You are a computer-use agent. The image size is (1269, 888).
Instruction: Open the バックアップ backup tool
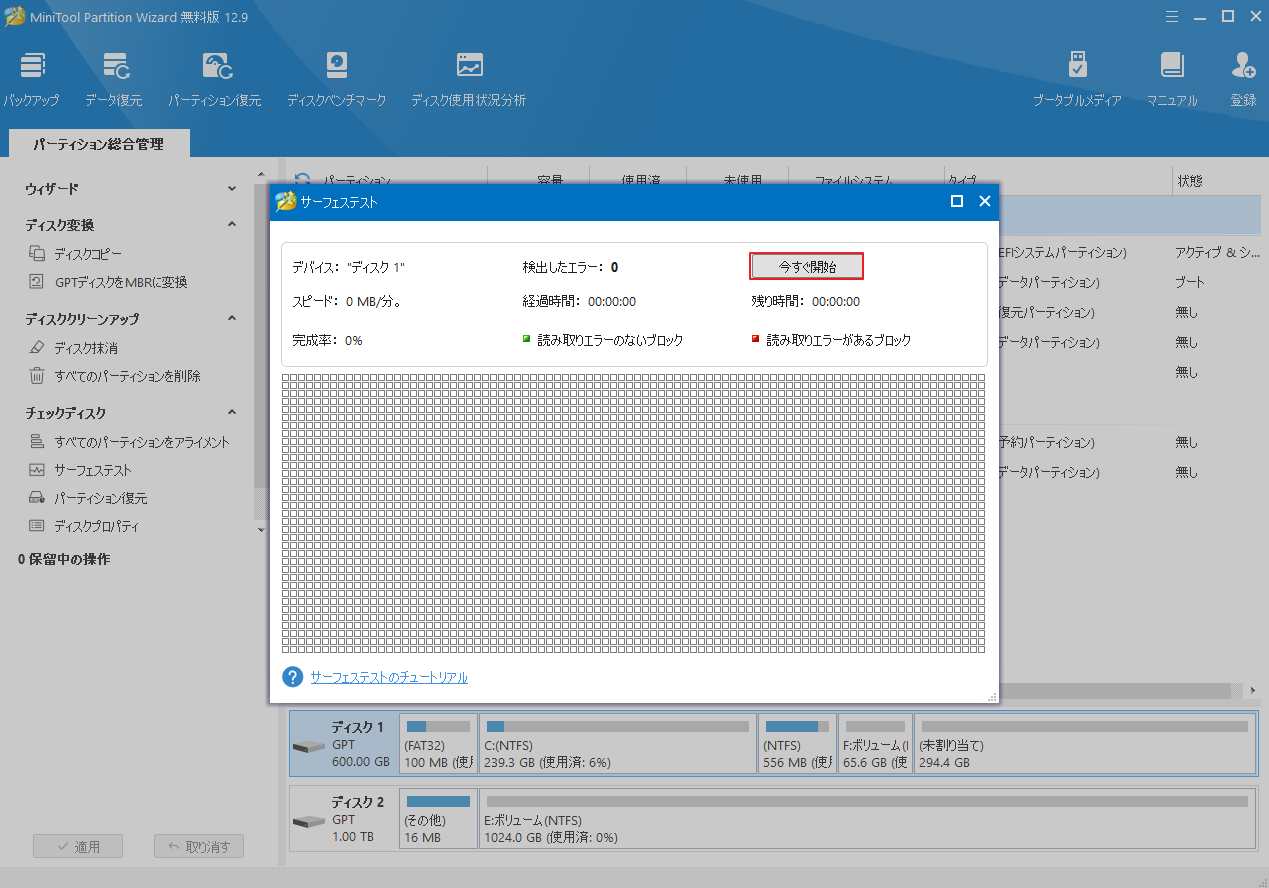(x=31, y=80)
